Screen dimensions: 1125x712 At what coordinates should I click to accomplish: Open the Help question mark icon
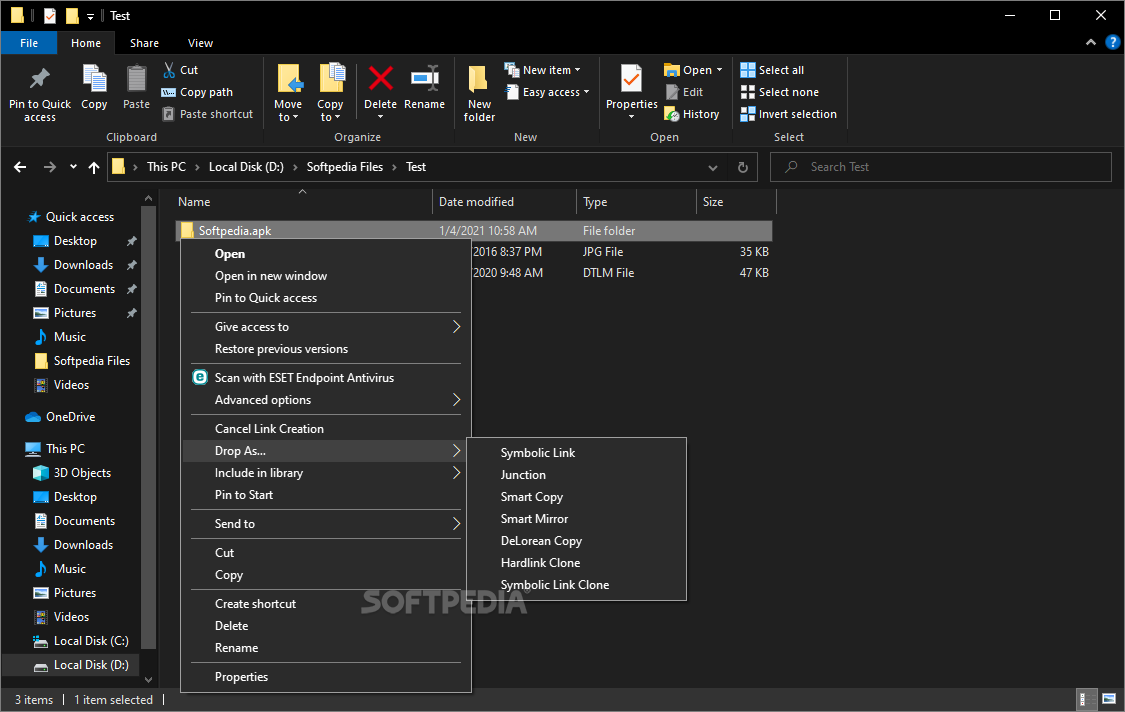(x=1113, y=42)
